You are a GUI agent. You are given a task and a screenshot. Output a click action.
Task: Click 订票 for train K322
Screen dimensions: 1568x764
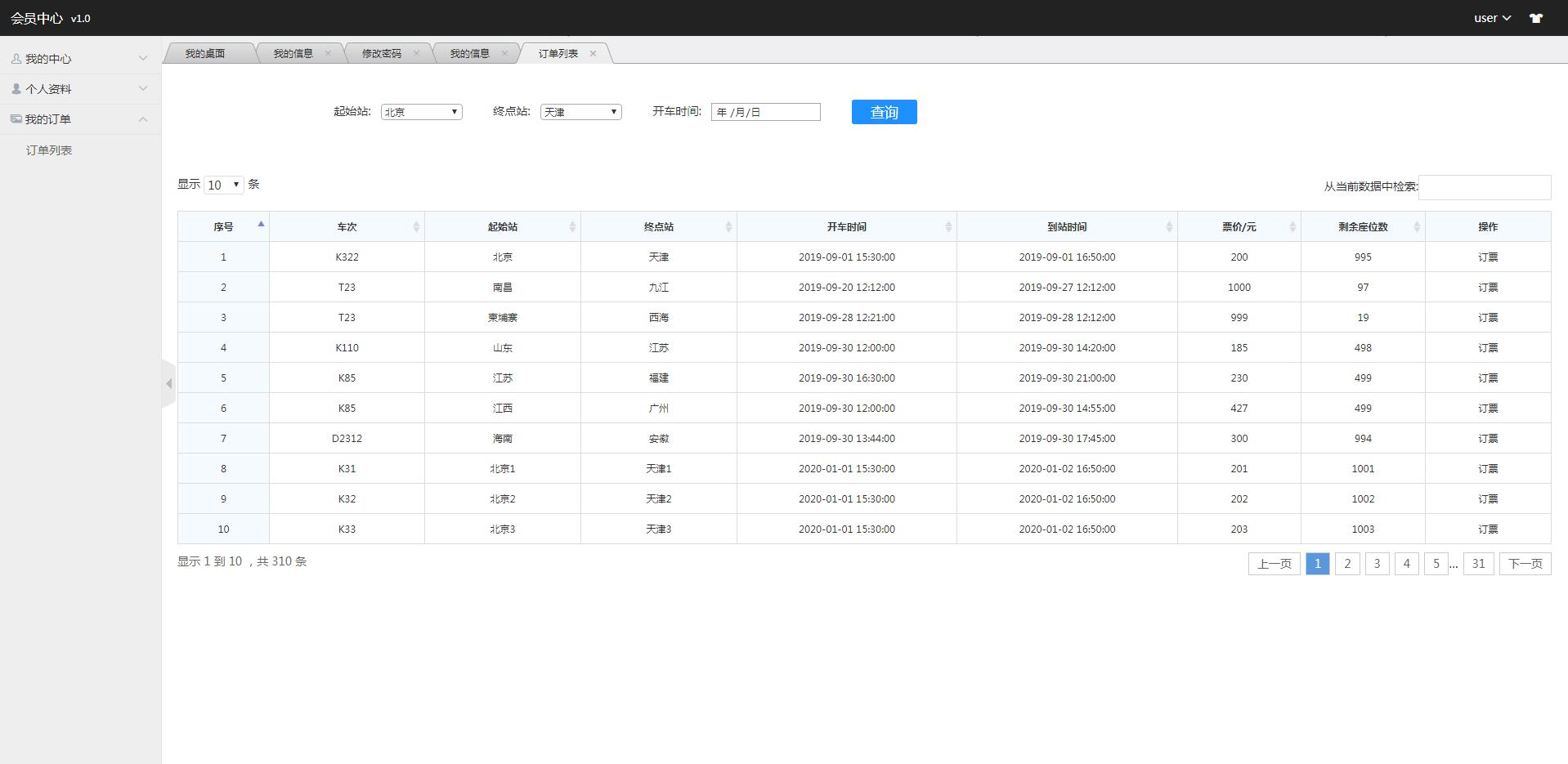(1488, 257)
